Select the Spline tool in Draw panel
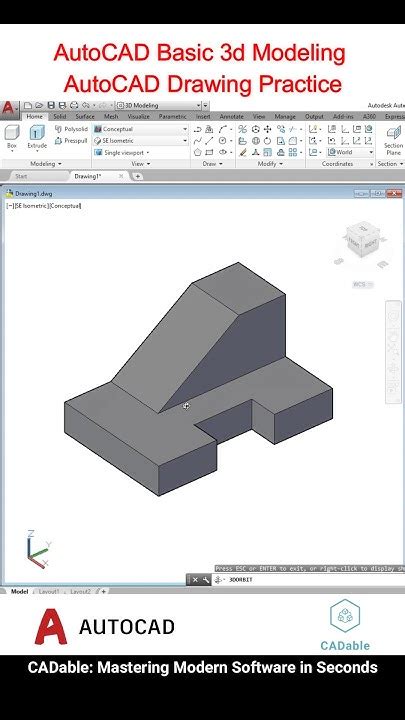Image resolution: width=405 pixels, height=720 pixels. click(x=198, y=141)
